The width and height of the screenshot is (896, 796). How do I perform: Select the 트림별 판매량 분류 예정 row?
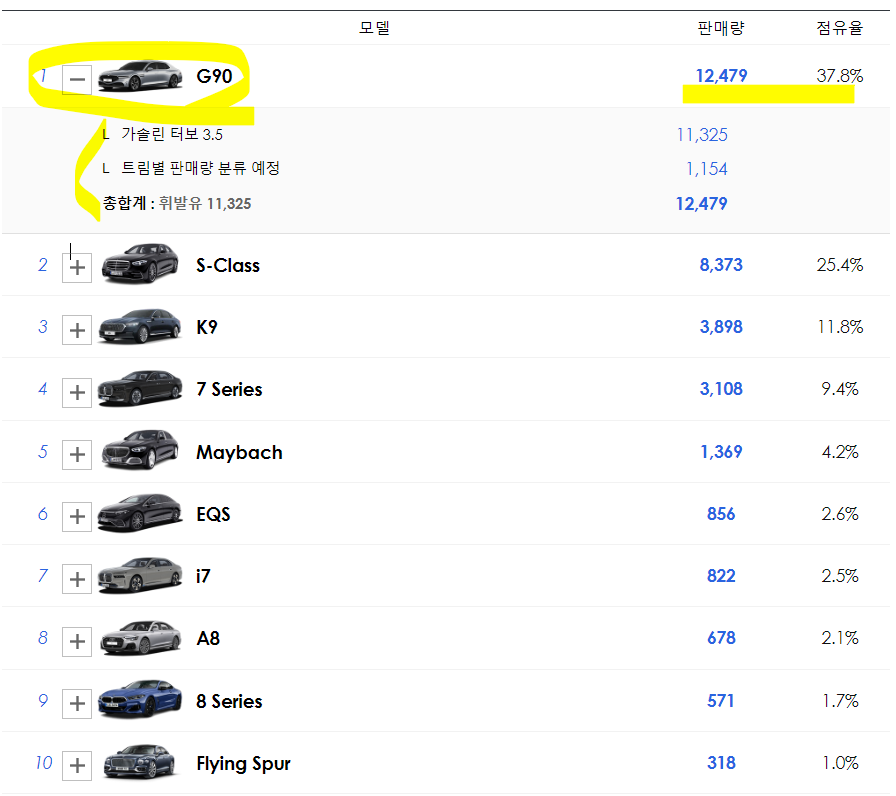tap(201, 168)
